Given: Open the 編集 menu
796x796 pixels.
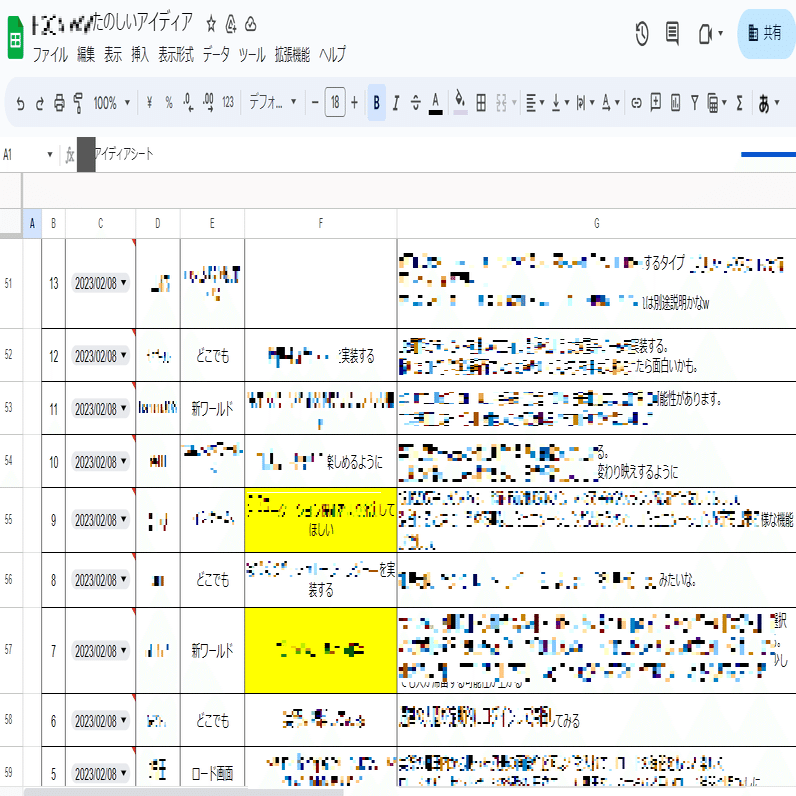Looking at the screenshot, I should coord(86,54).
